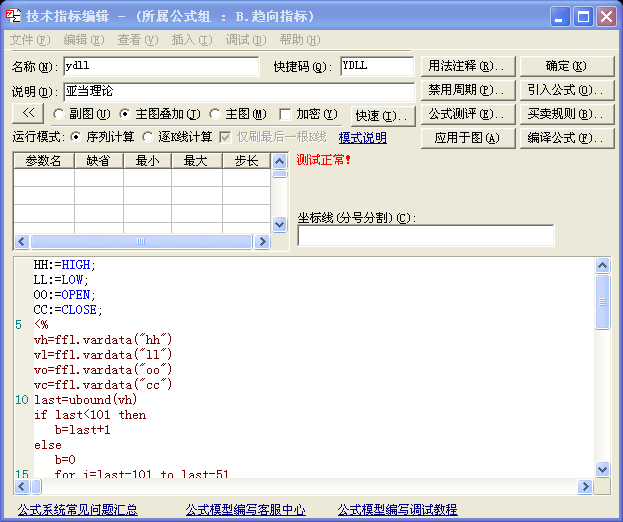This screenshot has width=623, height=522.
Task: Click the code editor vertical scrollbar thumb
Action: pyautogui.click(x=602, y=300)
